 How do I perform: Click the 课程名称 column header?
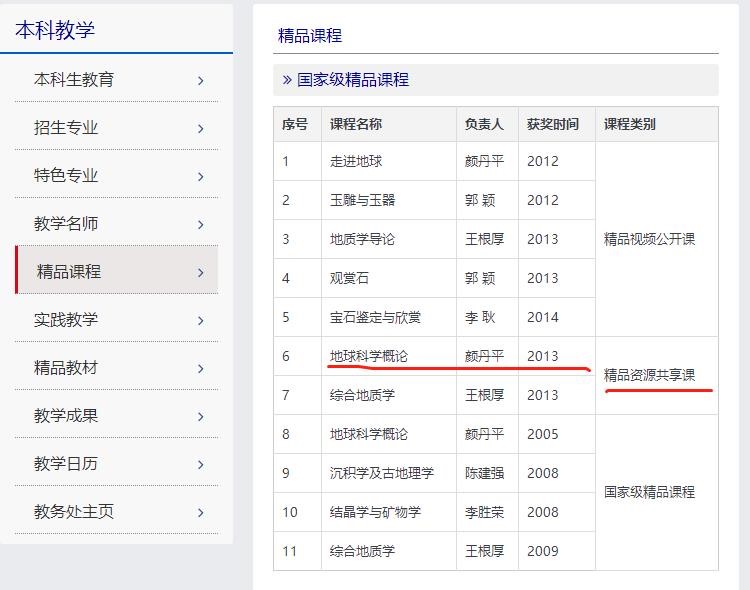(x=356, y=125)
